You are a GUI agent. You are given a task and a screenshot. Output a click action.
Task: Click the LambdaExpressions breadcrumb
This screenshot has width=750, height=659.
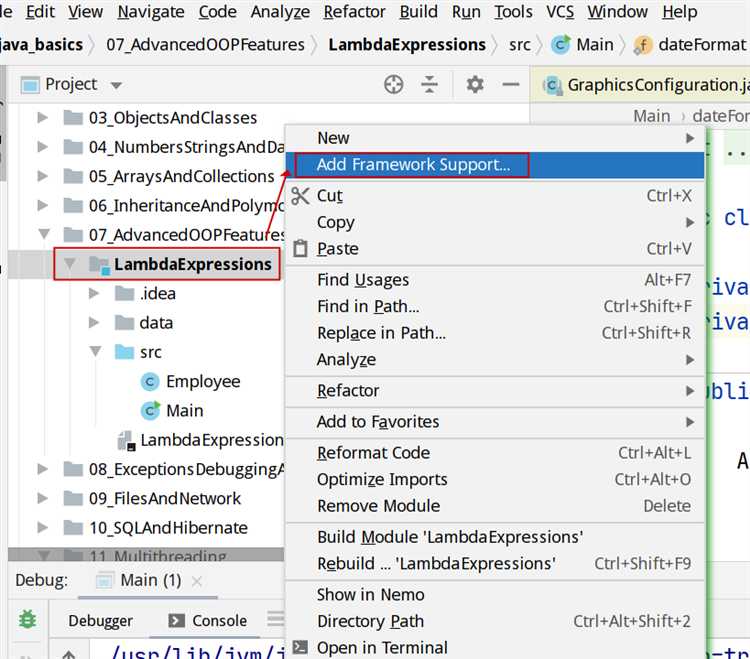[x=407, y=45]
